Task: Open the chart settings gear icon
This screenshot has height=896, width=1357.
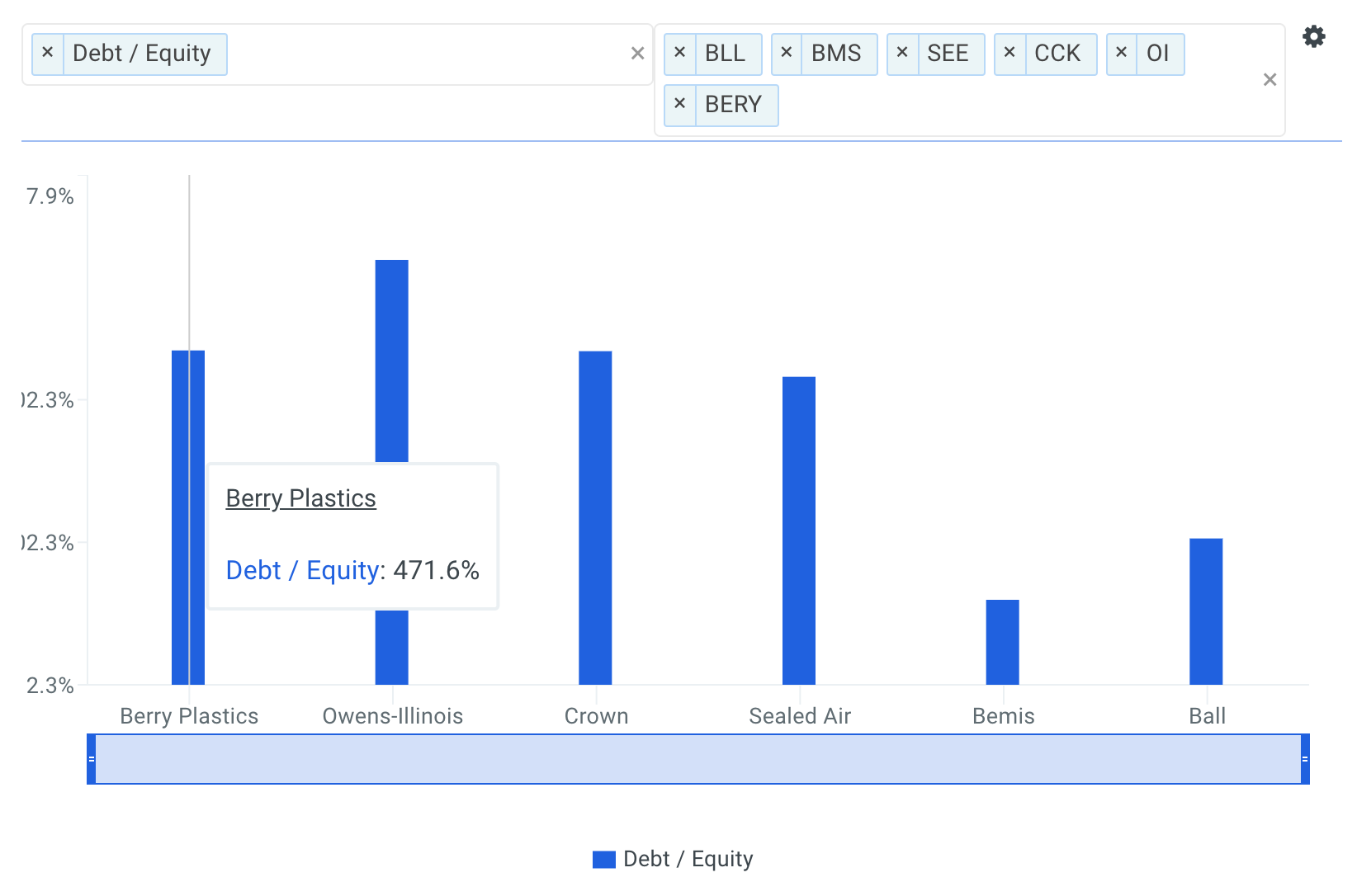Action: [1313, 36]
